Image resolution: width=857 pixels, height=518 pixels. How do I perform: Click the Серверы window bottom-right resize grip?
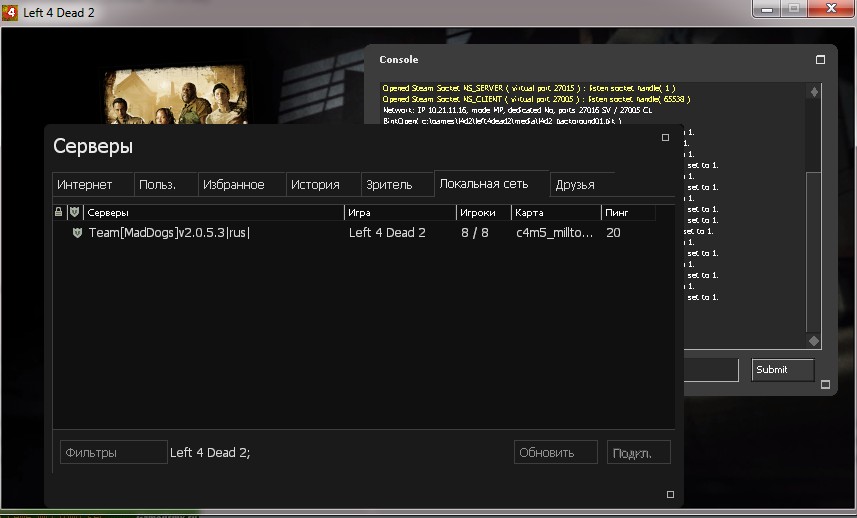tap(671, 495)
